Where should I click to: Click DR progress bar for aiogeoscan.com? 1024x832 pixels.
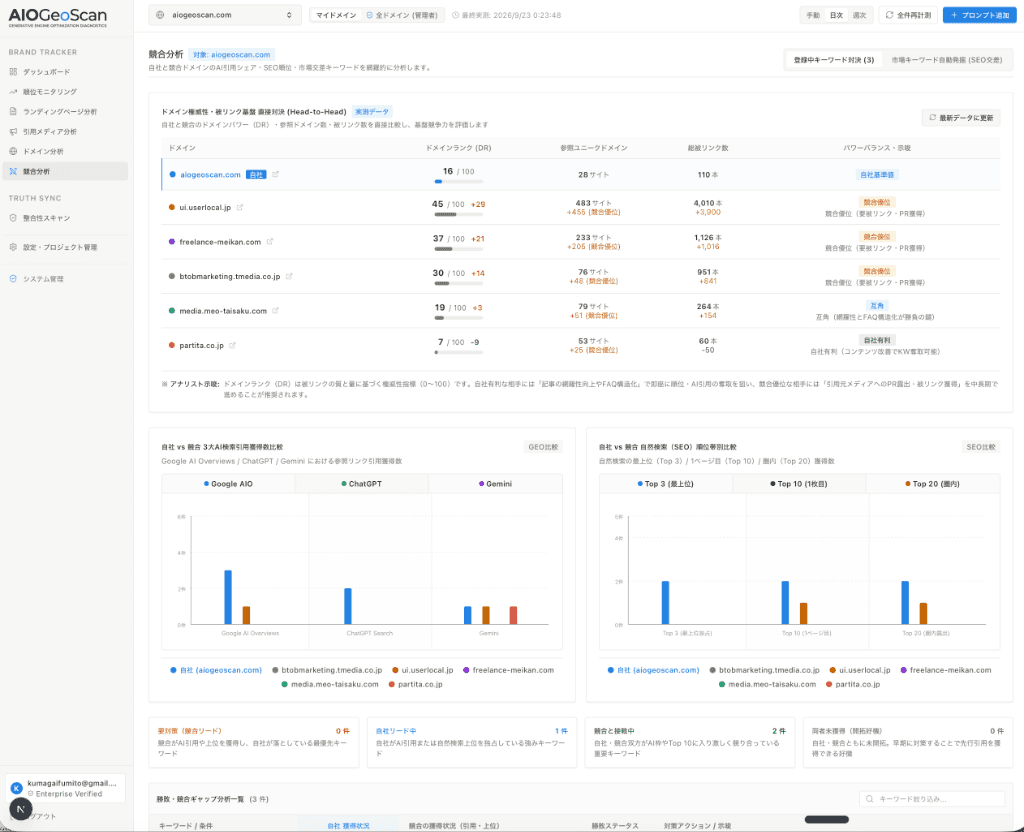click(x=458, y=182)
